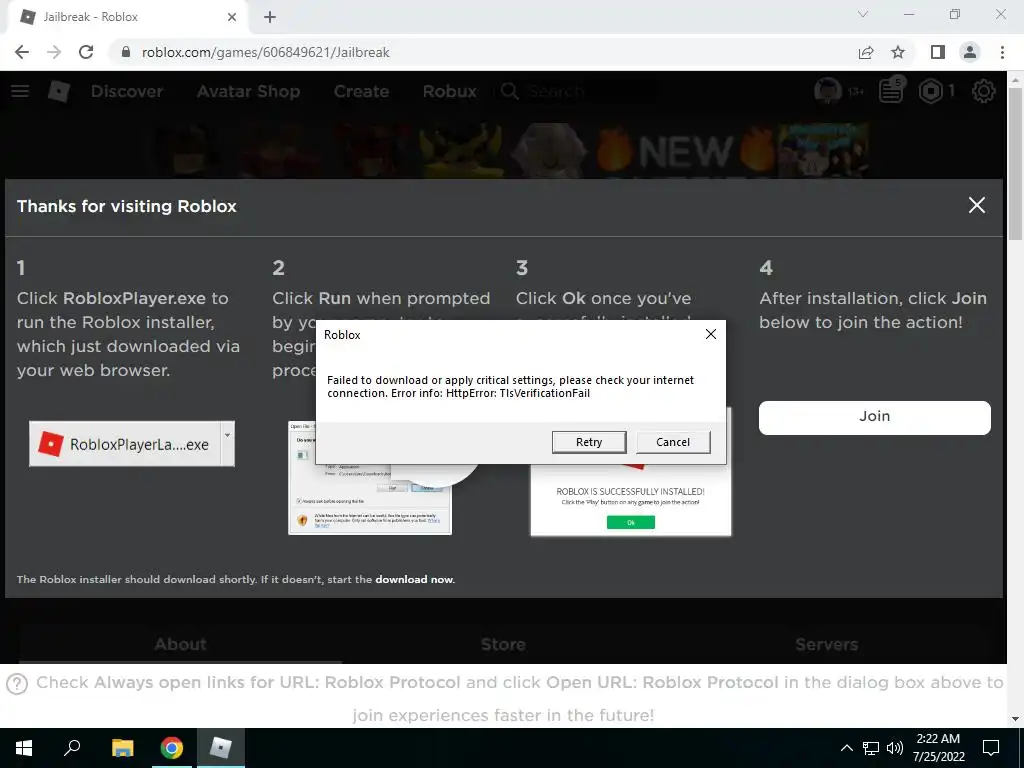Viewport: 1024px width, 768px height.
Task: Open File Explorer from the taskbar
Action: 122,748
